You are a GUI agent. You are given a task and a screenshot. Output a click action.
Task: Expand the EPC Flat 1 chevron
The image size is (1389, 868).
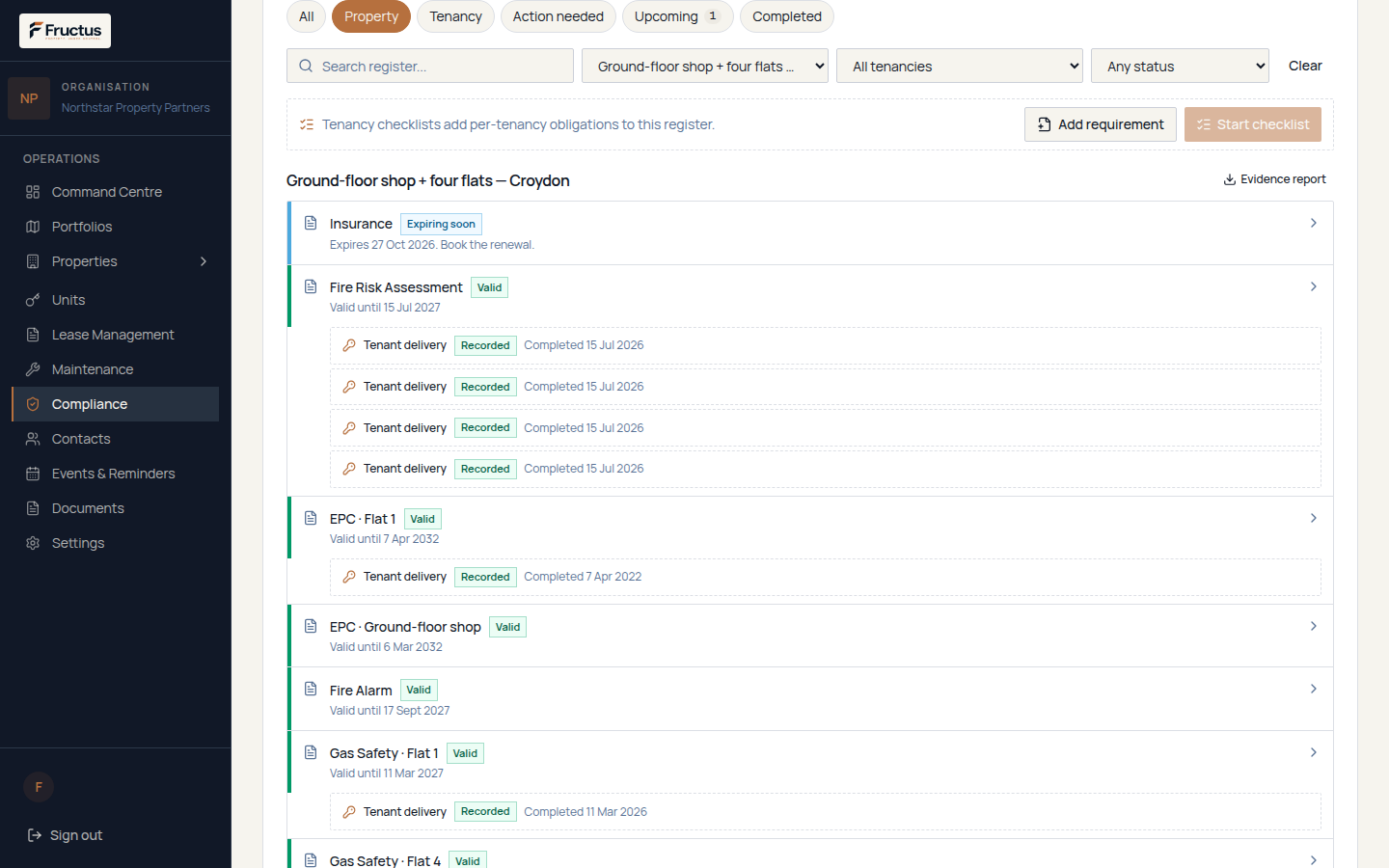[x=1314, y=518]
